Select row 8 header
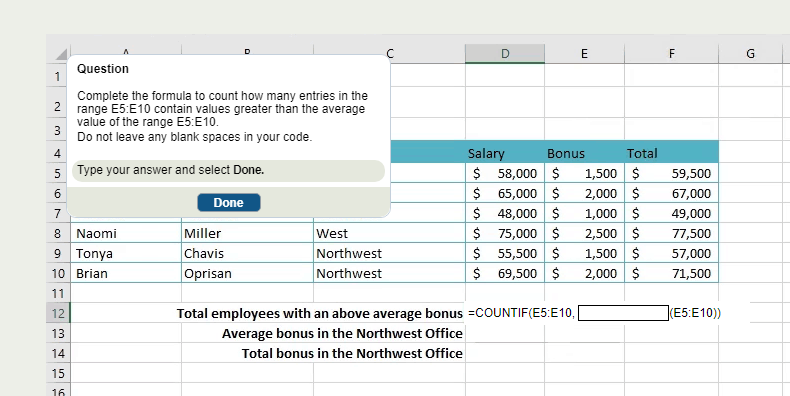 coord(58,233)
